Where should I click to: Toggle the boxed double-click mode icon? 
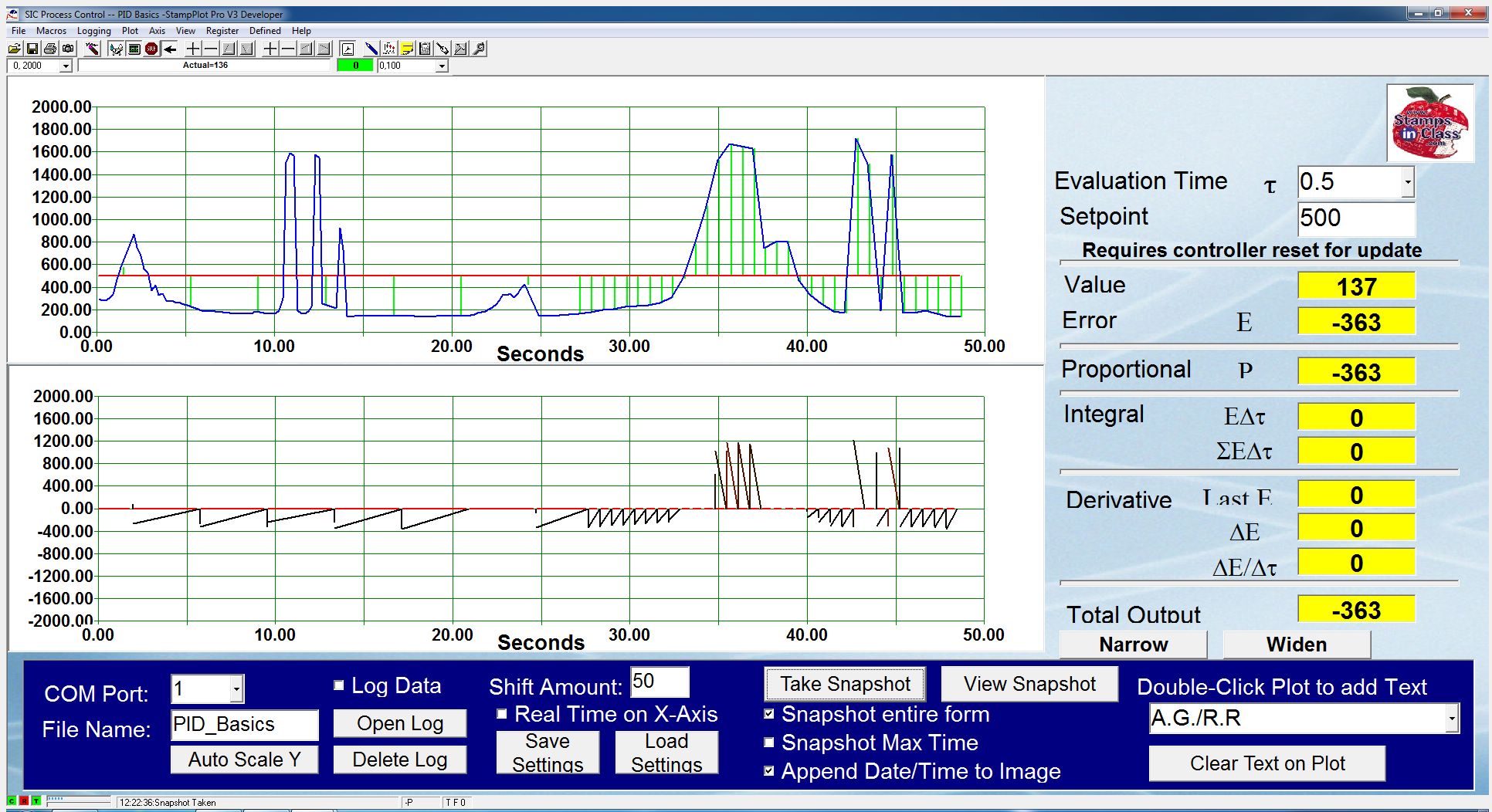click(348, 49)
